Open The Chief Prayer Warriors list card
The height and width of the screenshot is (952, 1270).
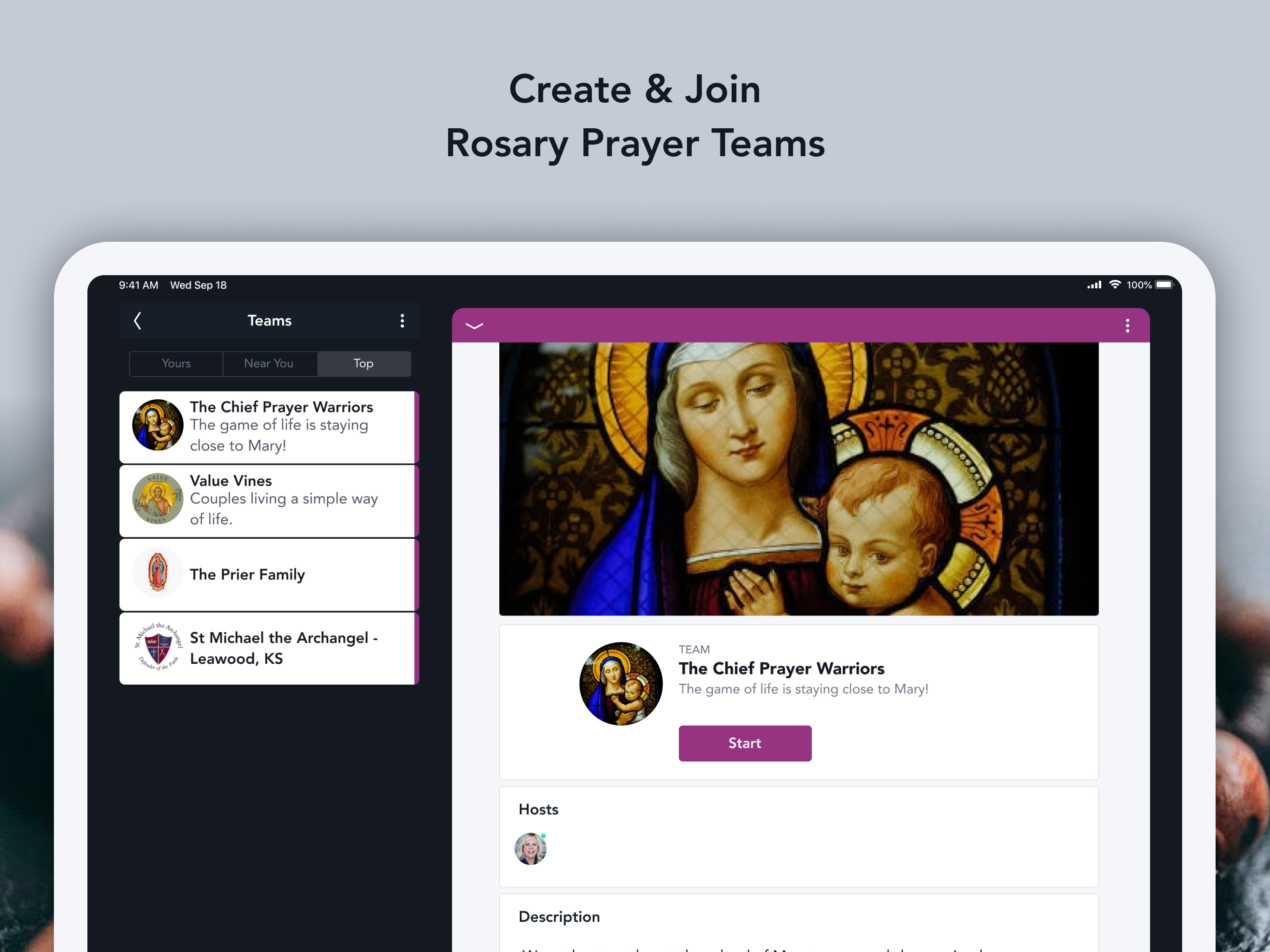tap(269, 427)
